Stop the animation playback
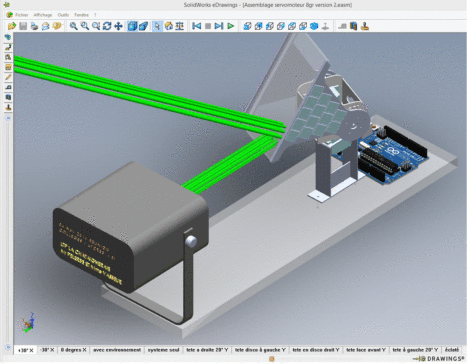 point(208,26)
